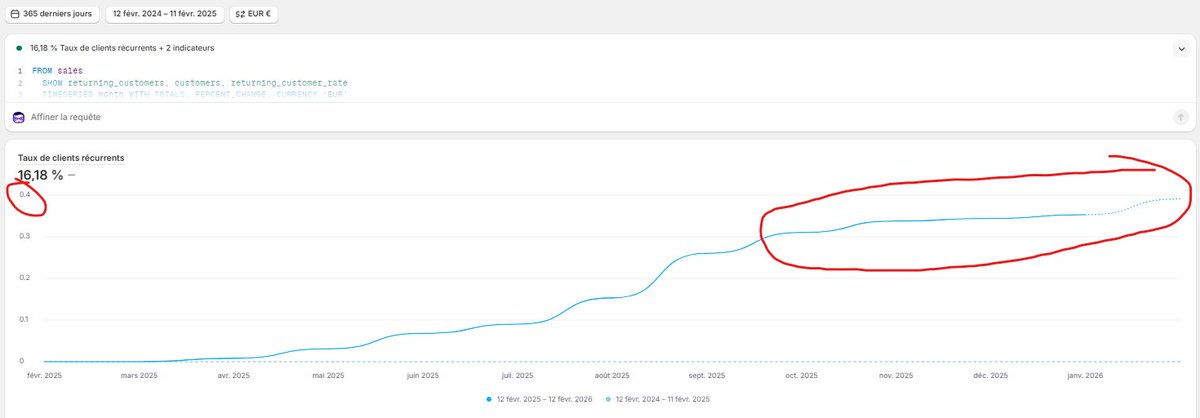Click the déc. 2025 x-axis label

point(990,376)
